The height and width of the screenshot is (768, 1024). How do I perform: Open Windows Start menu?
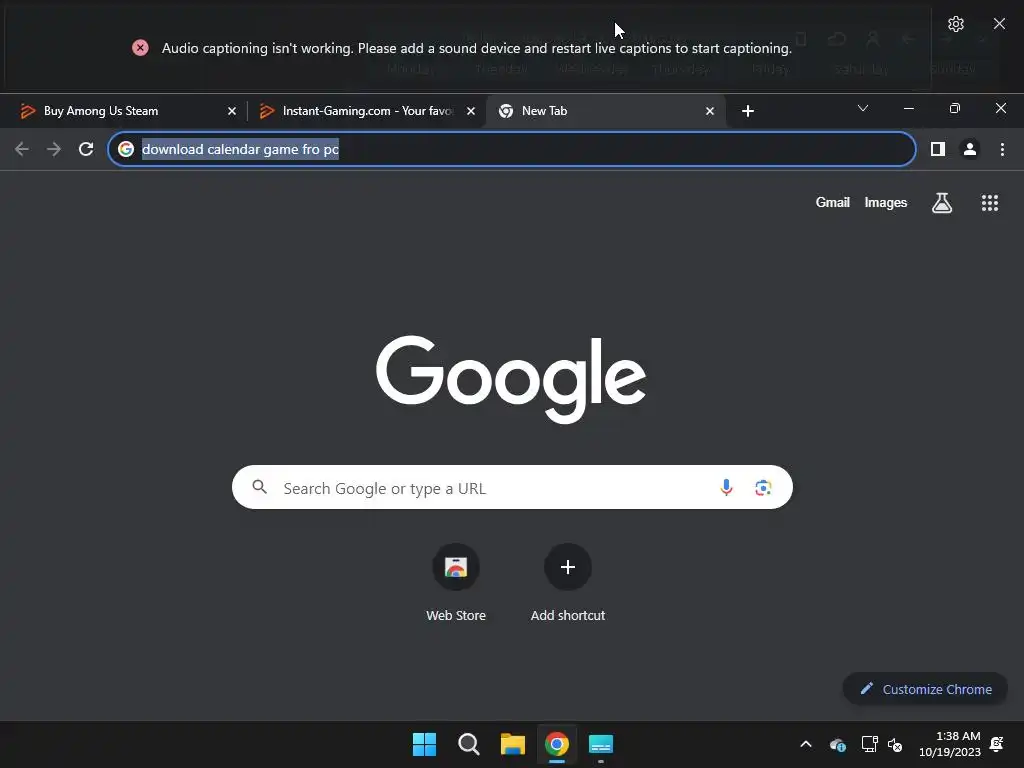[x=424, y=744]
